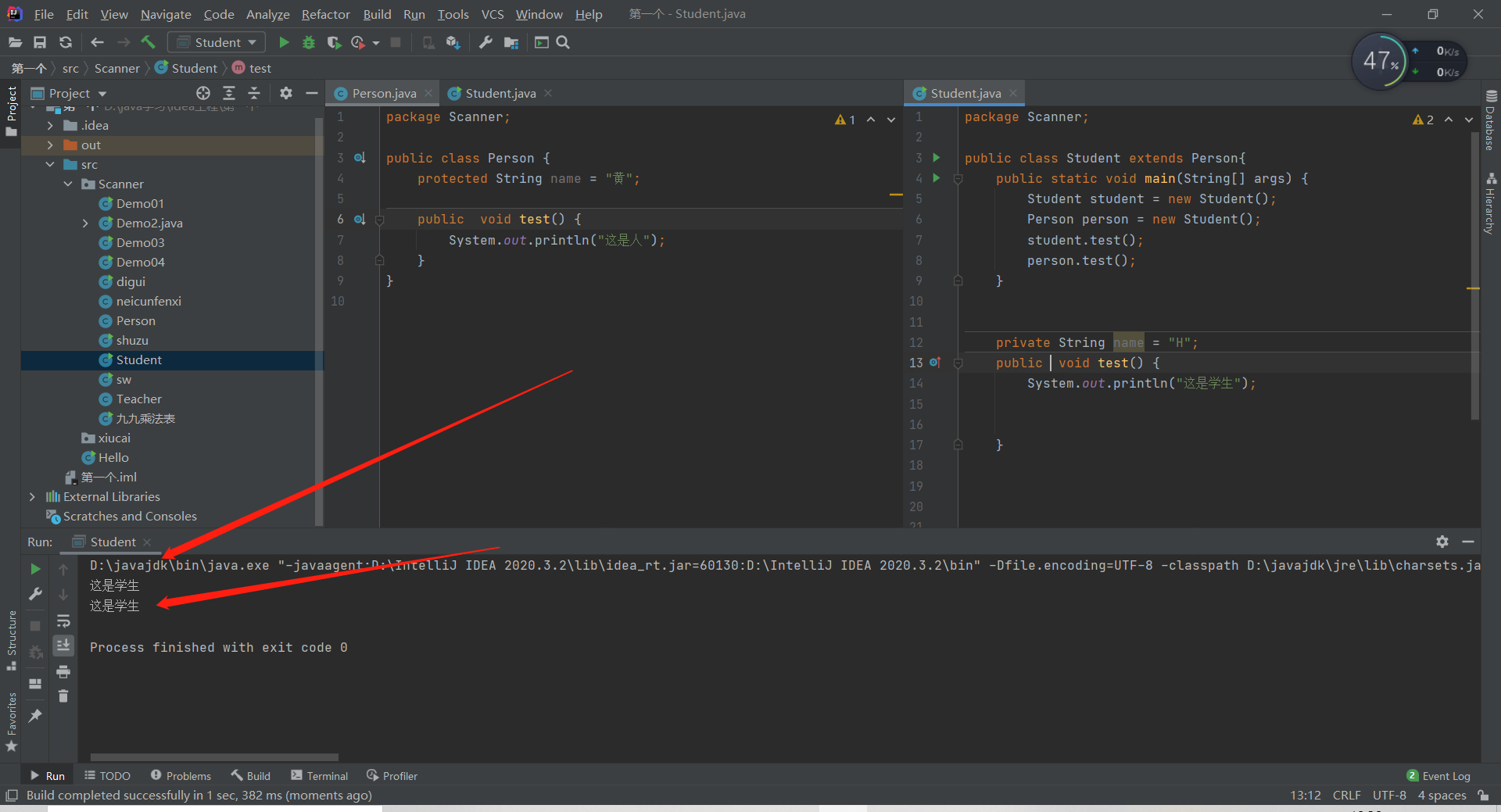The width and height of the screenshot is (1501, 812).
Task: Open the Event Log
Action: [x=1438, y=775]
